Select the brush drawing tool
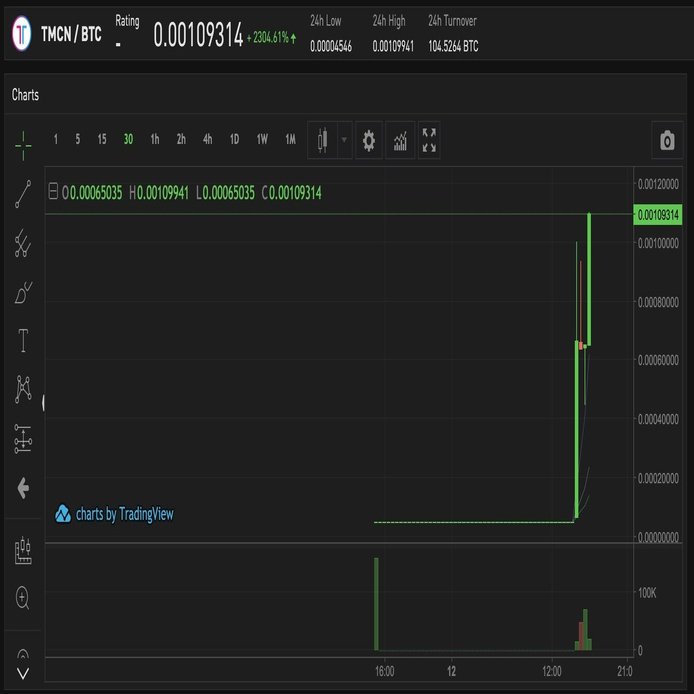Image resolution: width=694 pixels, height=694 pixels. [23, 292]
